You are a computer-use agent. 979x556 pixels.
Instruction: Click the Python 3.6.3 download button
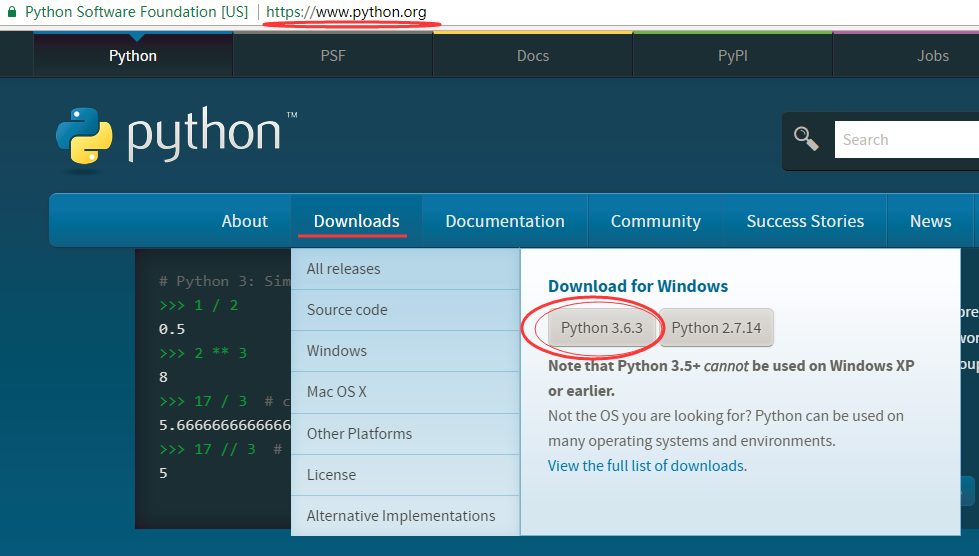[x=602, y=328]
